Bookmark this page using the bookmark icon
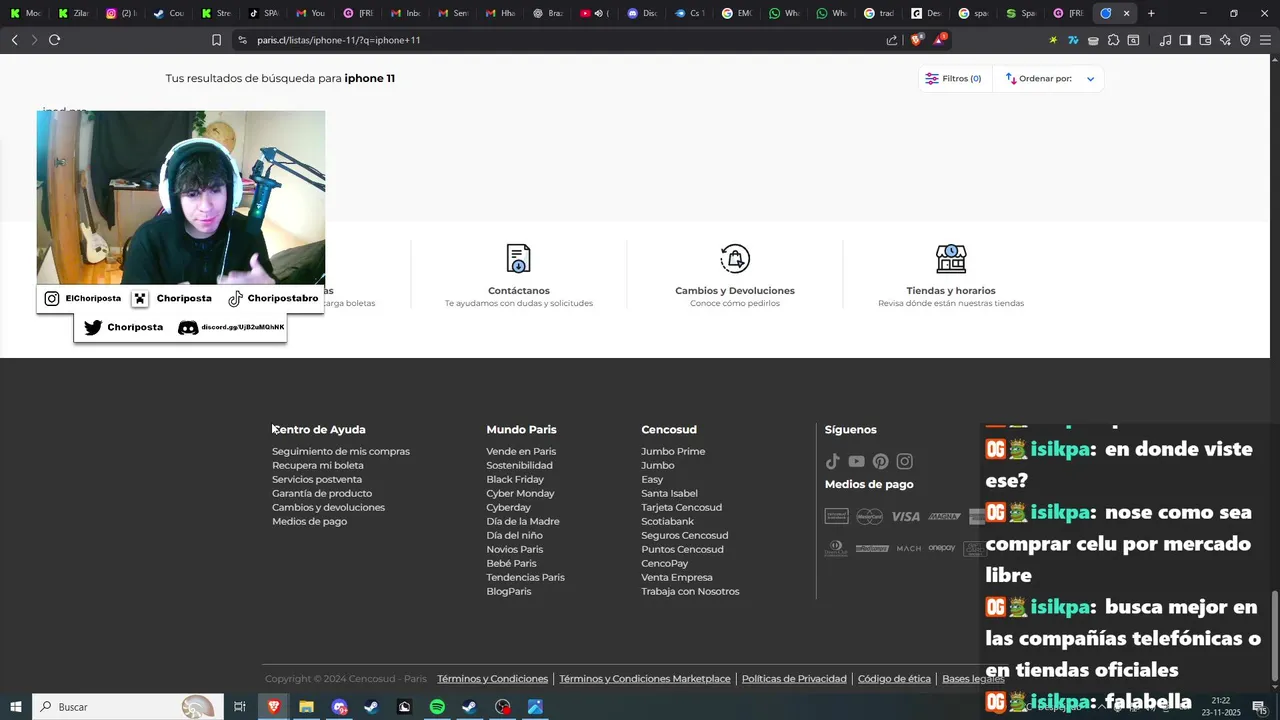This screenshot has height=720, width=1280. click(216, 40)
